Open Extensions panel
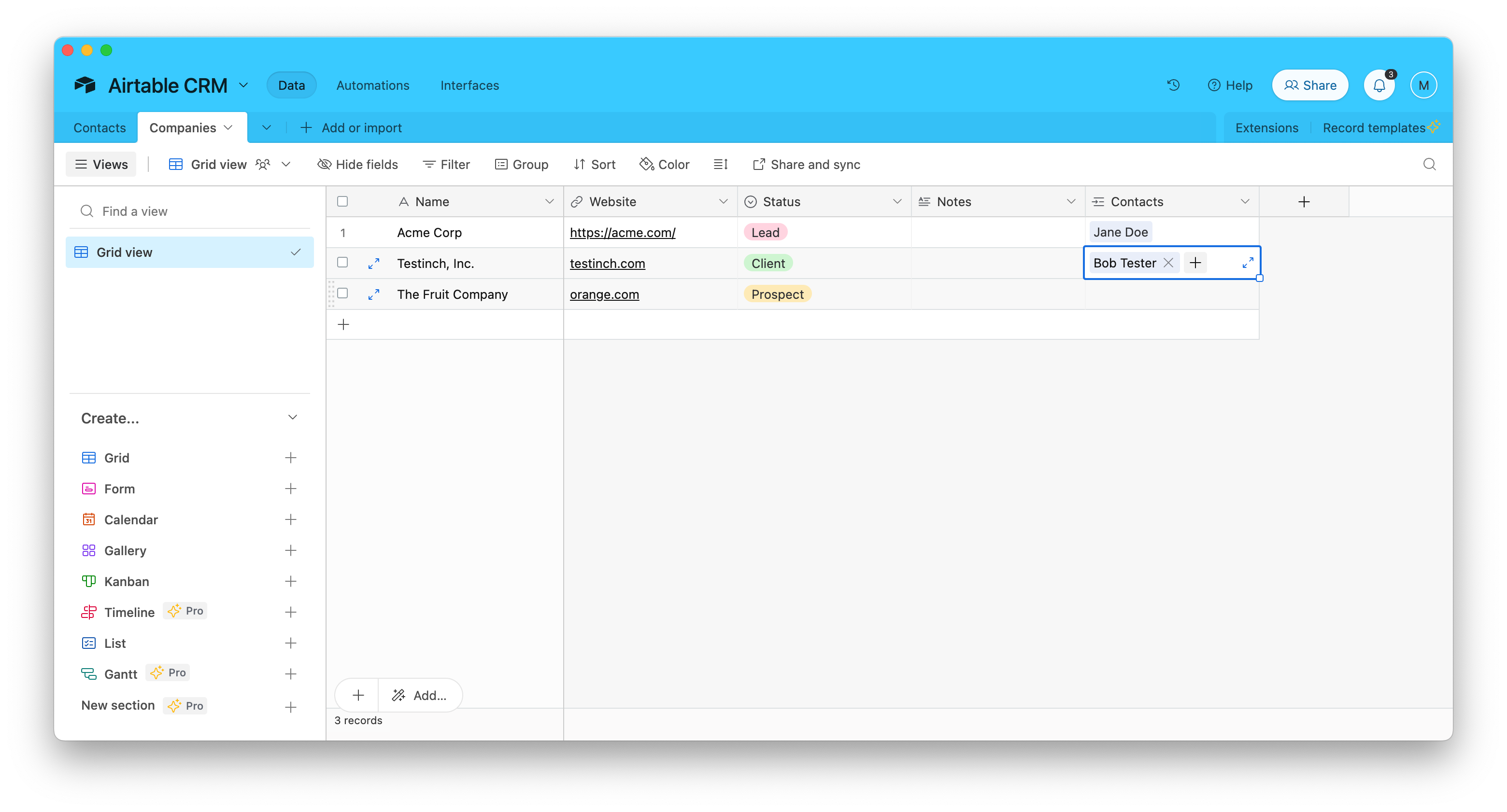 [1266, 127]
